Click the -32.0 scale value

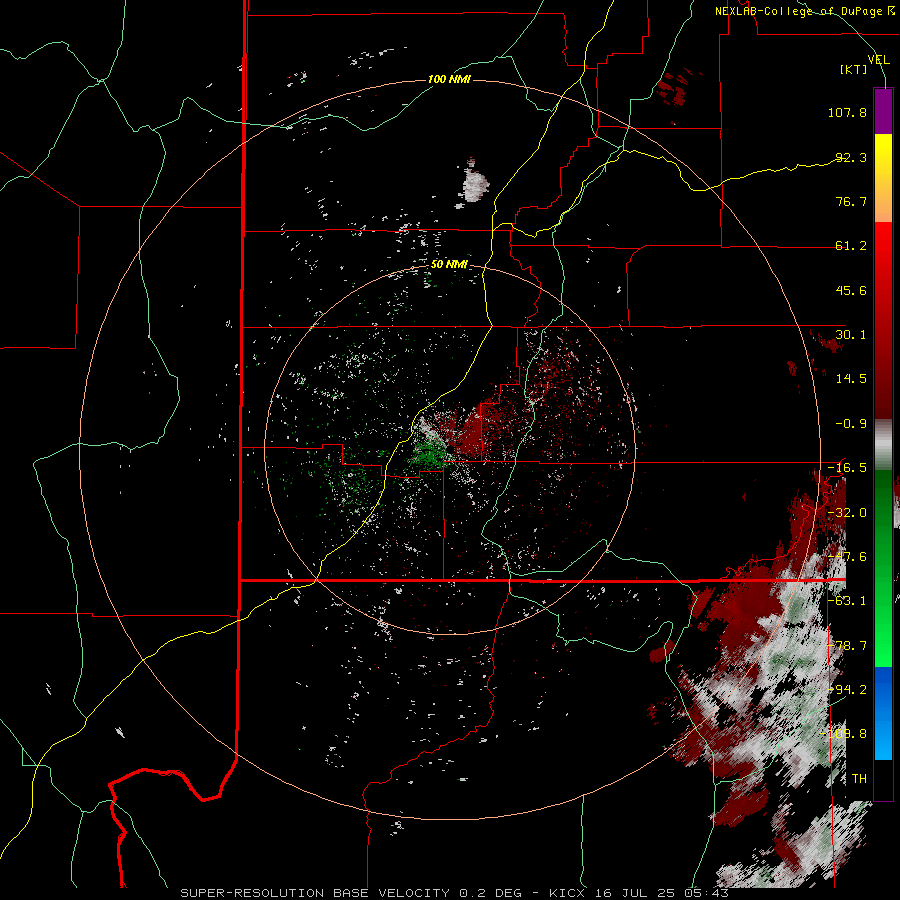coord(847,513)
